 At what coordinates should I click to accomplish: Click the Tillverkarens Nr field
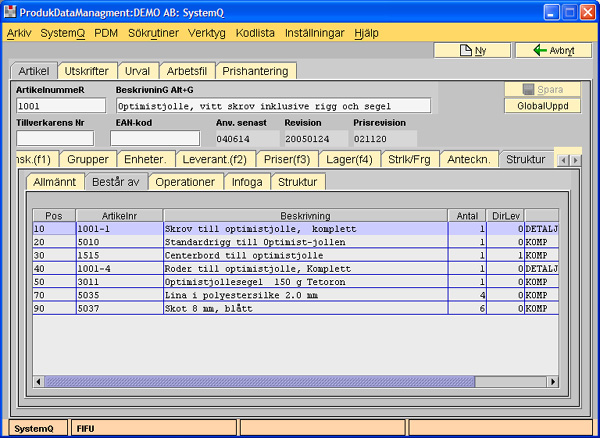coord(55,138)
